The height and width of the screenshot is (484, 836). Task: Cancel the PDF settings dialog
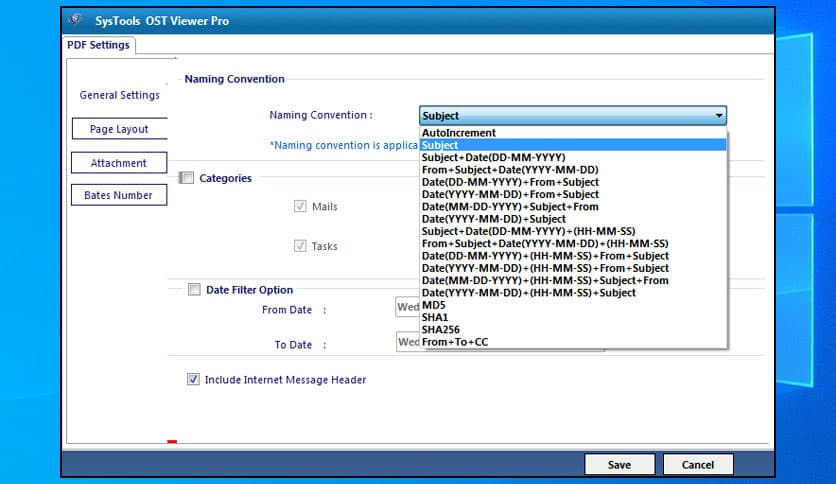(x=698, y=464)
